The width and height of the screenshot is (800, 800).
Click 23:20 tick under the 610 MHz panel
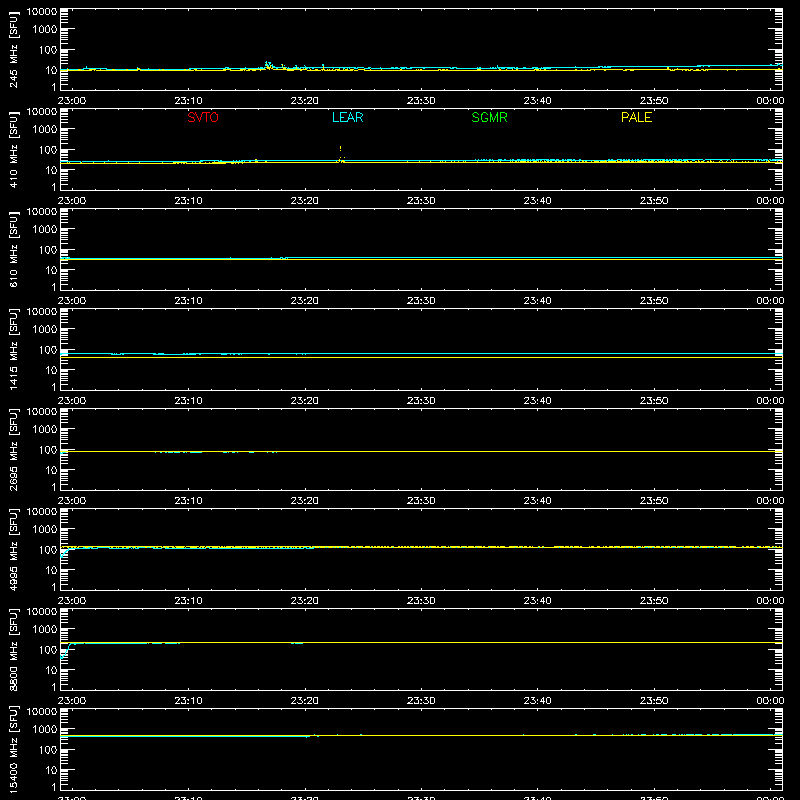(x=305, y=301)
